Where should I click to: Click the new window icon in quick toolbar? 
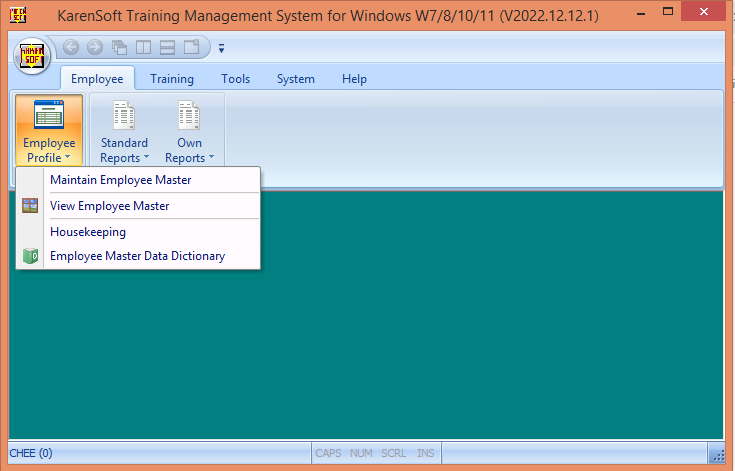click(191, 47)
